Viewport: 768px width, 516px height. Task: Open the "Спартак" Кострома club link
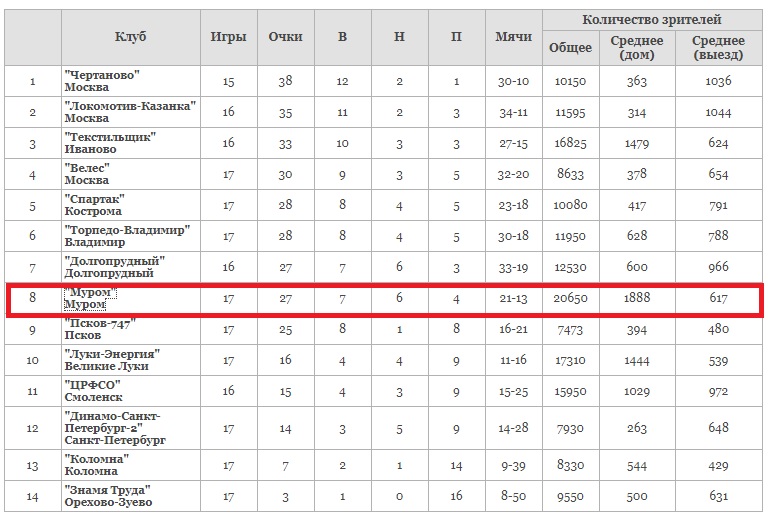(95, 205)
